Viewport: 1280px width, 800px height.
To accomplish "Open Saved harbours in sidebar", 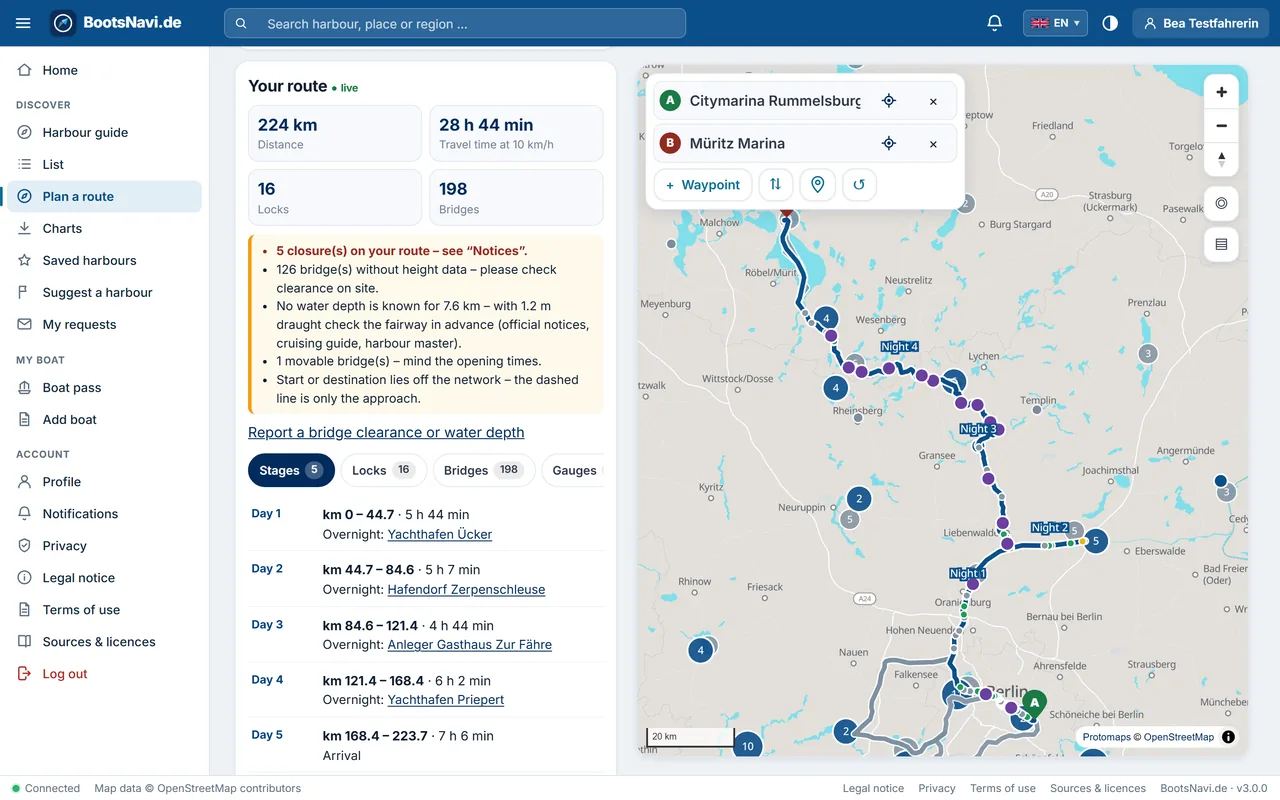I will click(104, 260).
